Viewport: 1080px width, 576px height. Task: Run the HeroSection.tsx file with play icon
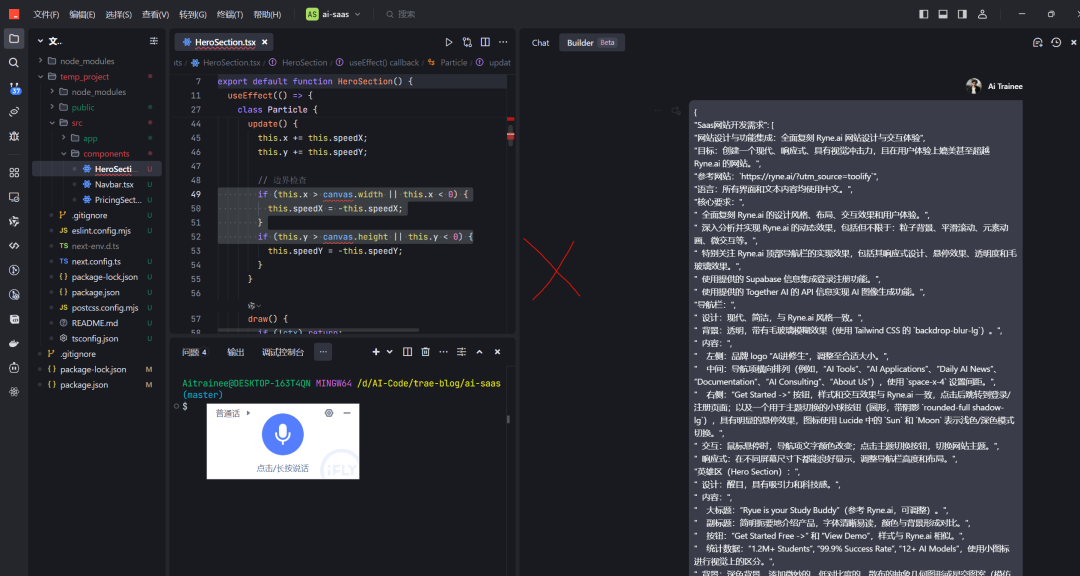click(449, 42)
